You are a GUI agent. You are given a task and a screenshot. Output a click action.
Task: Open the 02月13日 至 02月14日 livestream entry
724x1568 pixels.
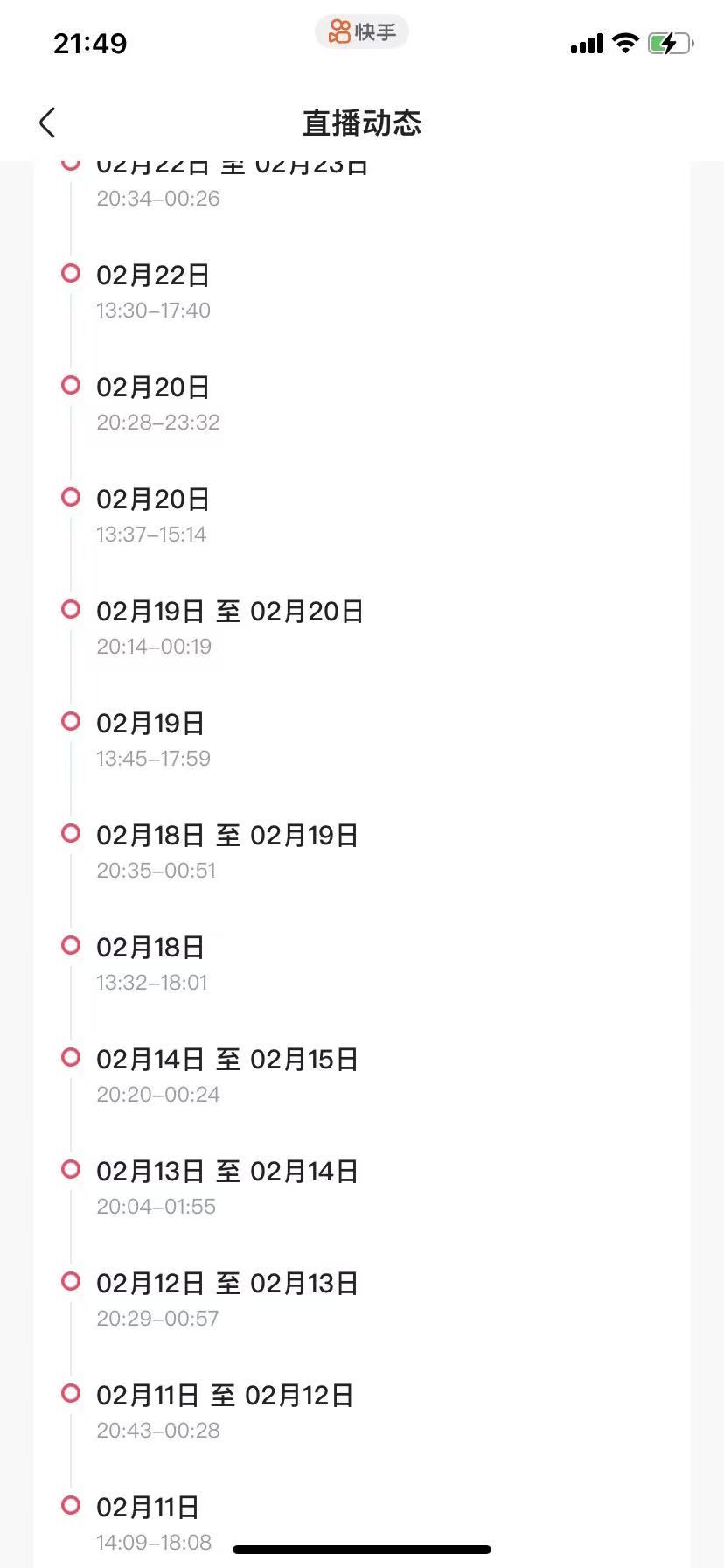[x=227, y=1186]
